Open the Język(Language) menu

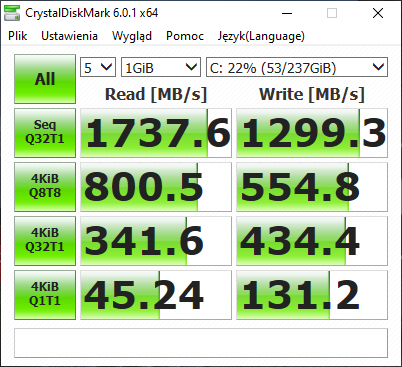261,36
